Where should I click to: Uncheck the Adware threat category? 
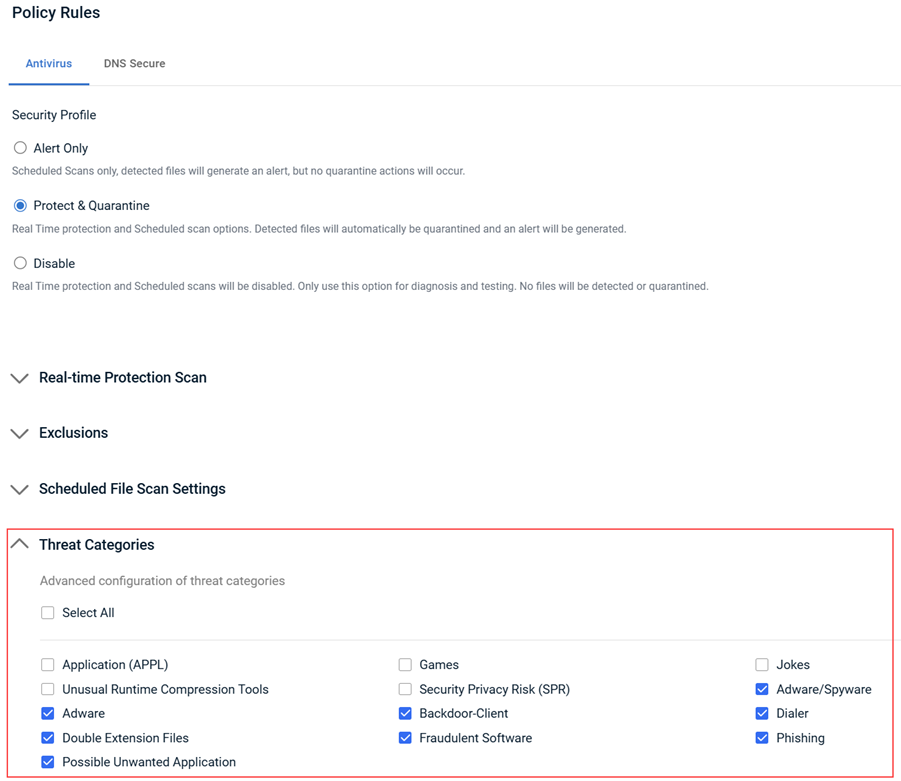[48, 714]
